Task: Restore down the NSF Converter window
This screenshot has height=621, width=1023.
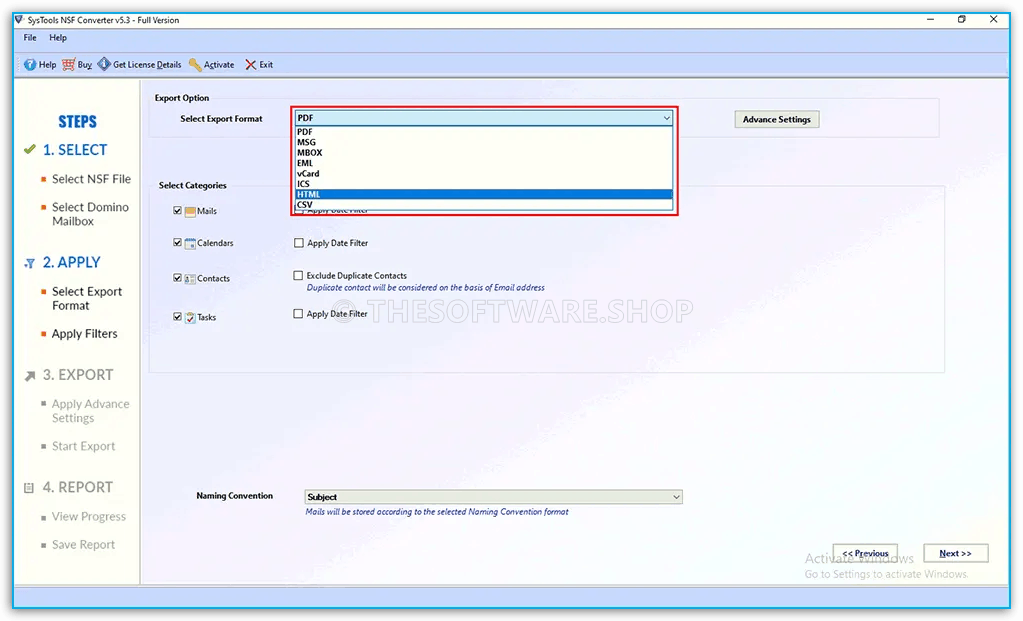Action: point(962,20)
